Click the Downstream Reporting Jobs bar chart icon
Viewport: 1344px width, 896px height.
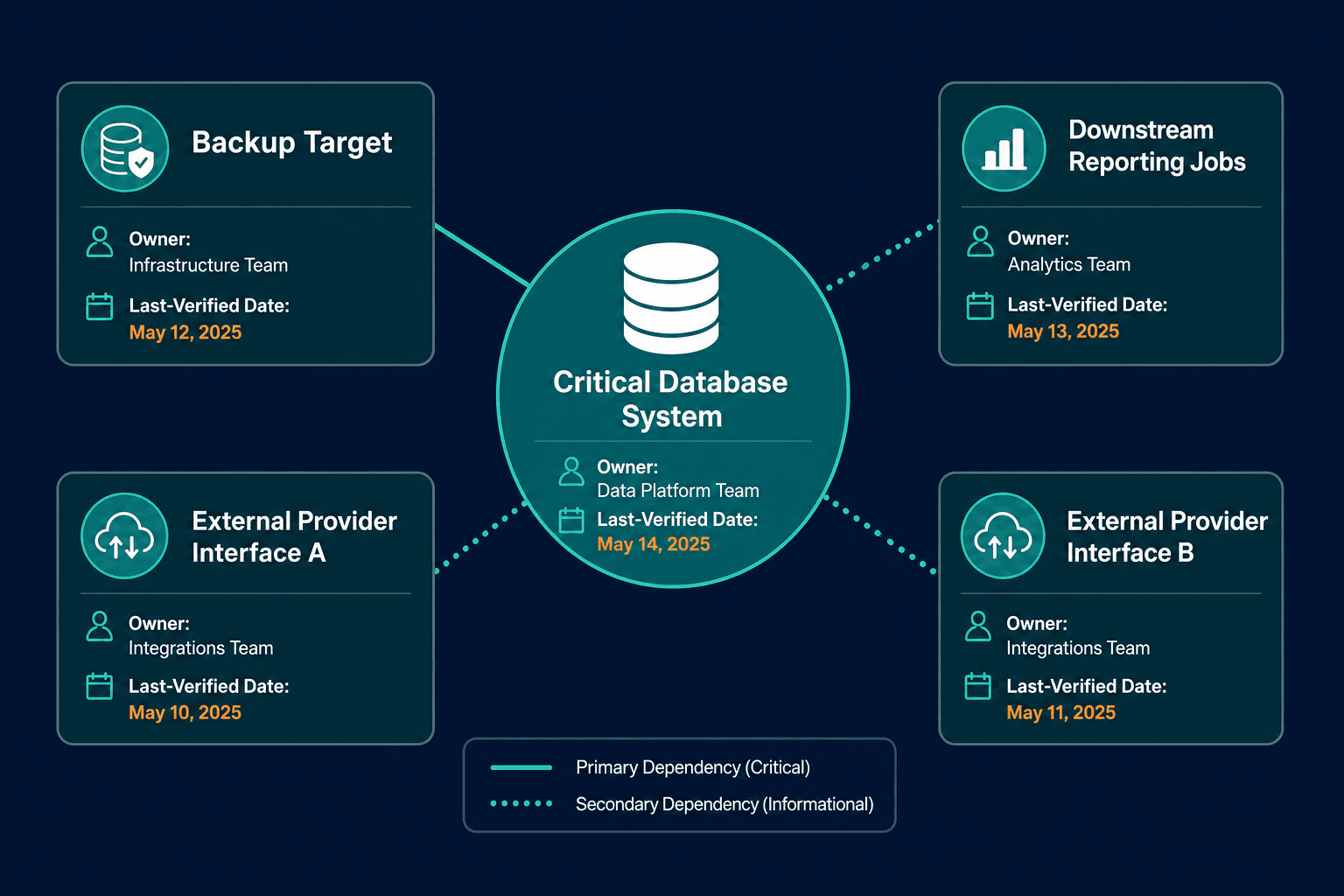[x=1004, y=149]
